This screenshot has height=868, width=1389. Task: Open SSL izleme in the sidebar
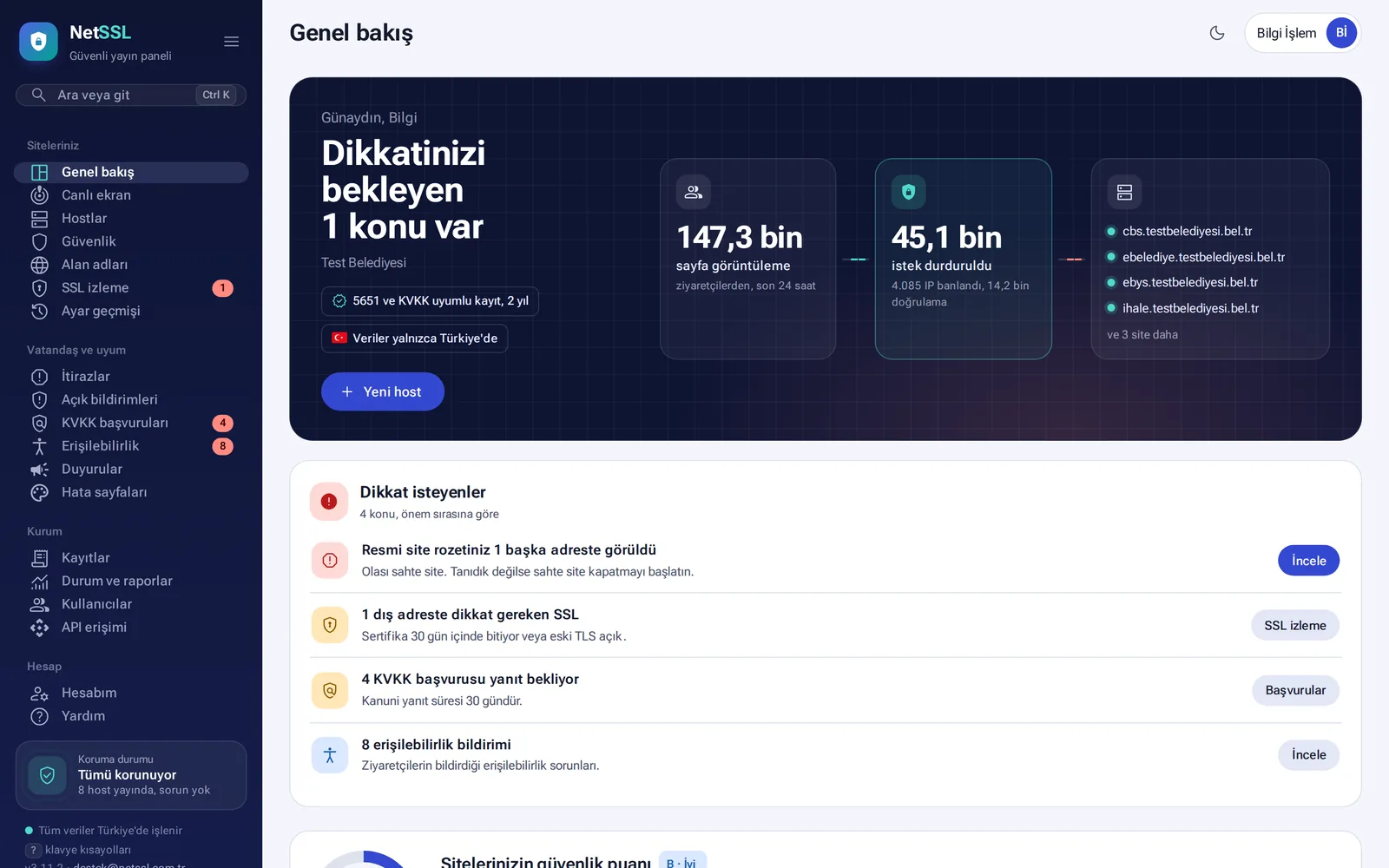(x=131, y=288)
